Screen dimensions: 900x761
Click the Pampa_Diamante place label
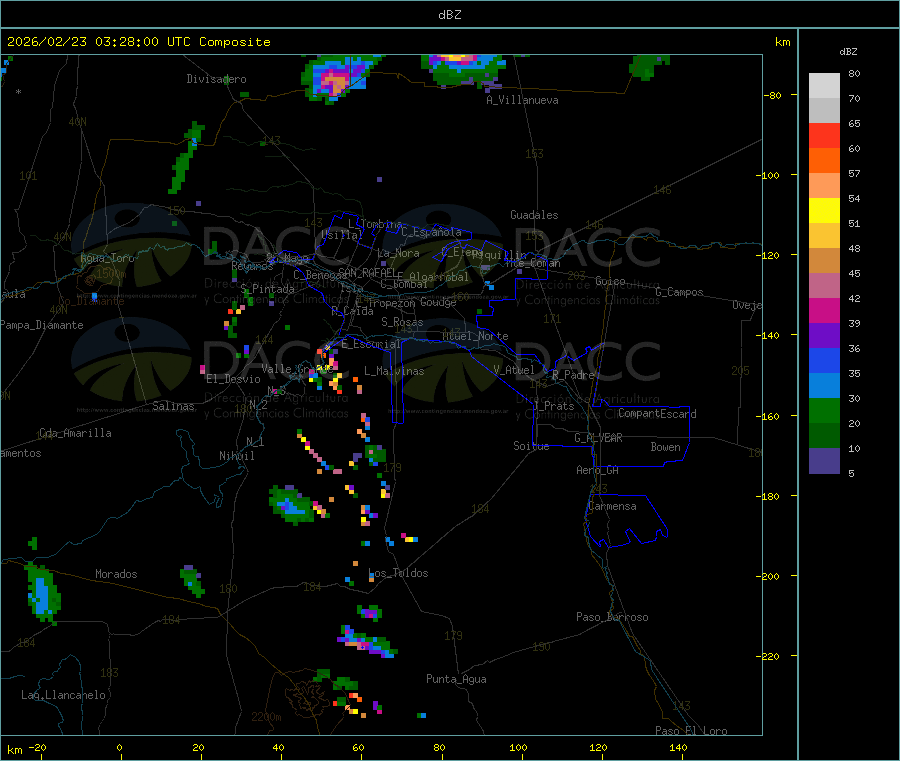pos(42,325)
